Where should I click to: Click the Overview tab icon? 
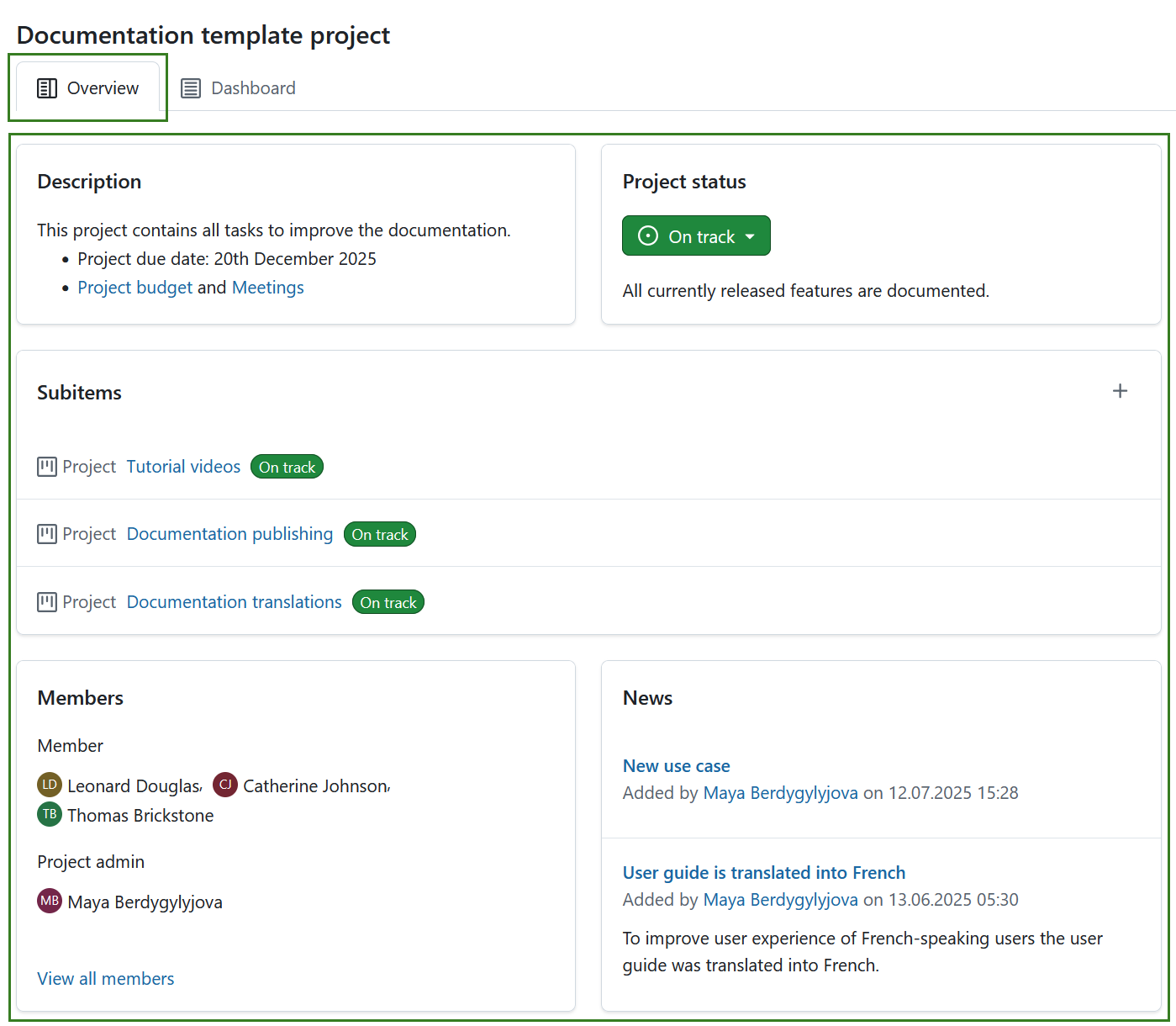click(x=47, y=87)
